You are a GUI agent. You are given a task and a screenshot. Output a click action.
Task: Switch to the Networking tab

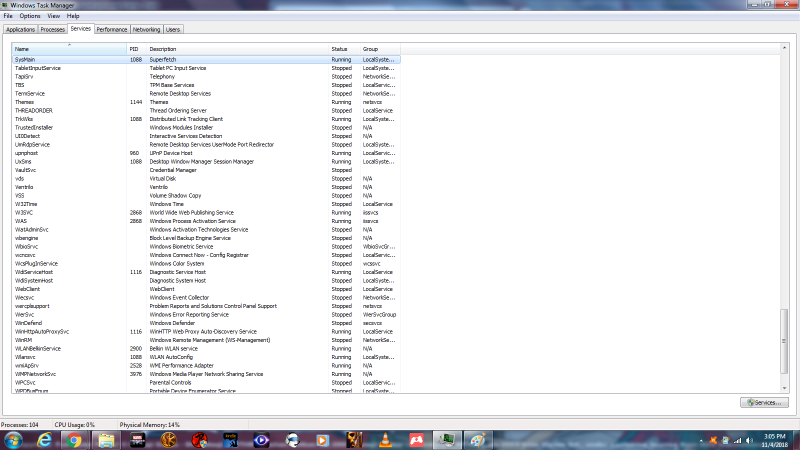tap(146, 30)
